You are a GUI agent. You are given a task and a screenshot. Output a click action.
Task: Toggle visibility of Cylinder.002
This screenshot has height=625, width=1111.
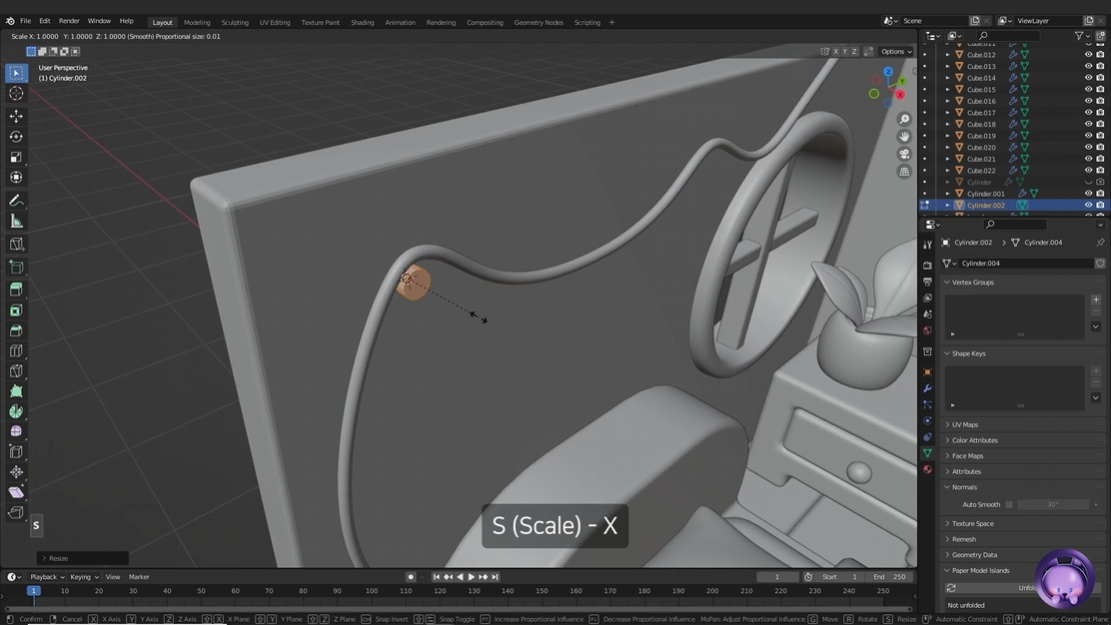click(1088, 205)
